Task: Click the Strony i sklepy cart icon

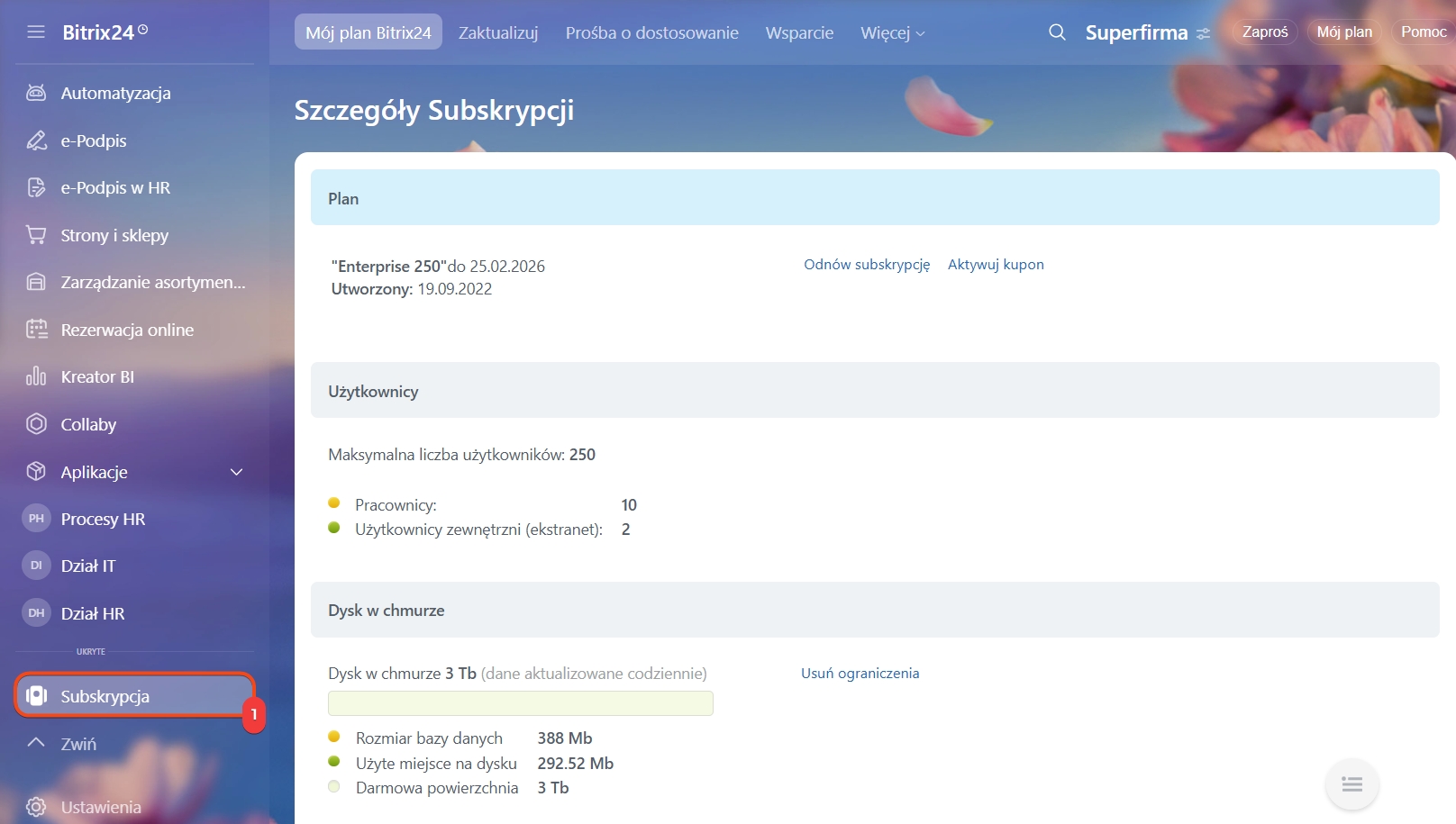Action: point(36,235)
